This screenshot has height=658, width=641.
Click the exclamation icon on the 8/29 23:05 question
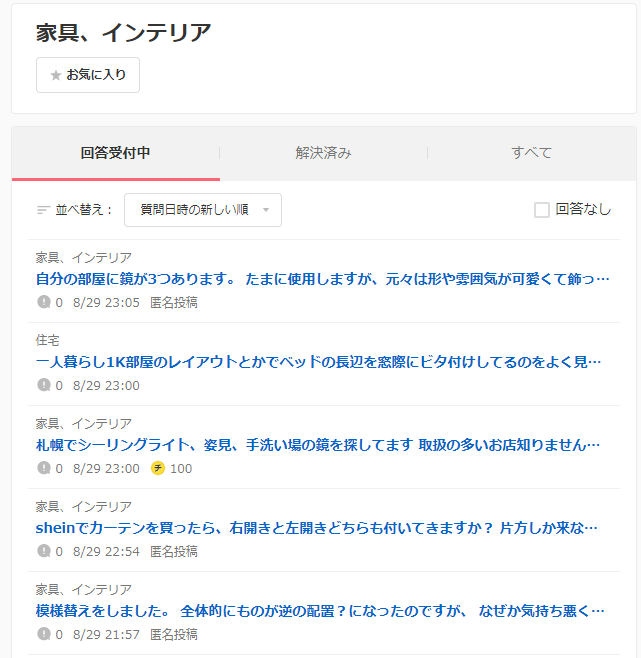[x=44, y=302]
